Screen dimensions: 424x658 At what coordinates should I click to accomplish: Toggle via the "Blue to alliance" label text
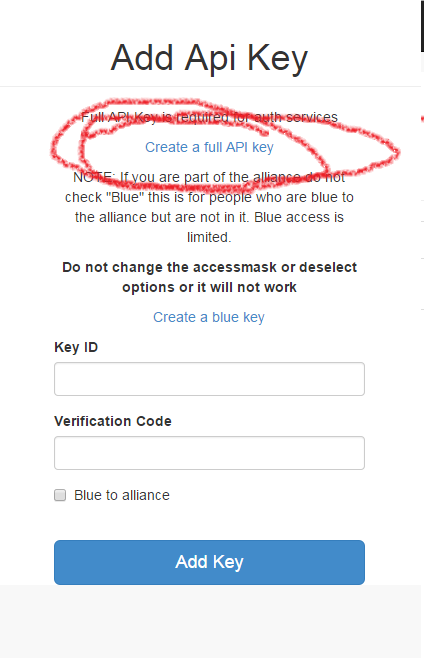pyautogui.click(x=122, y=495)
